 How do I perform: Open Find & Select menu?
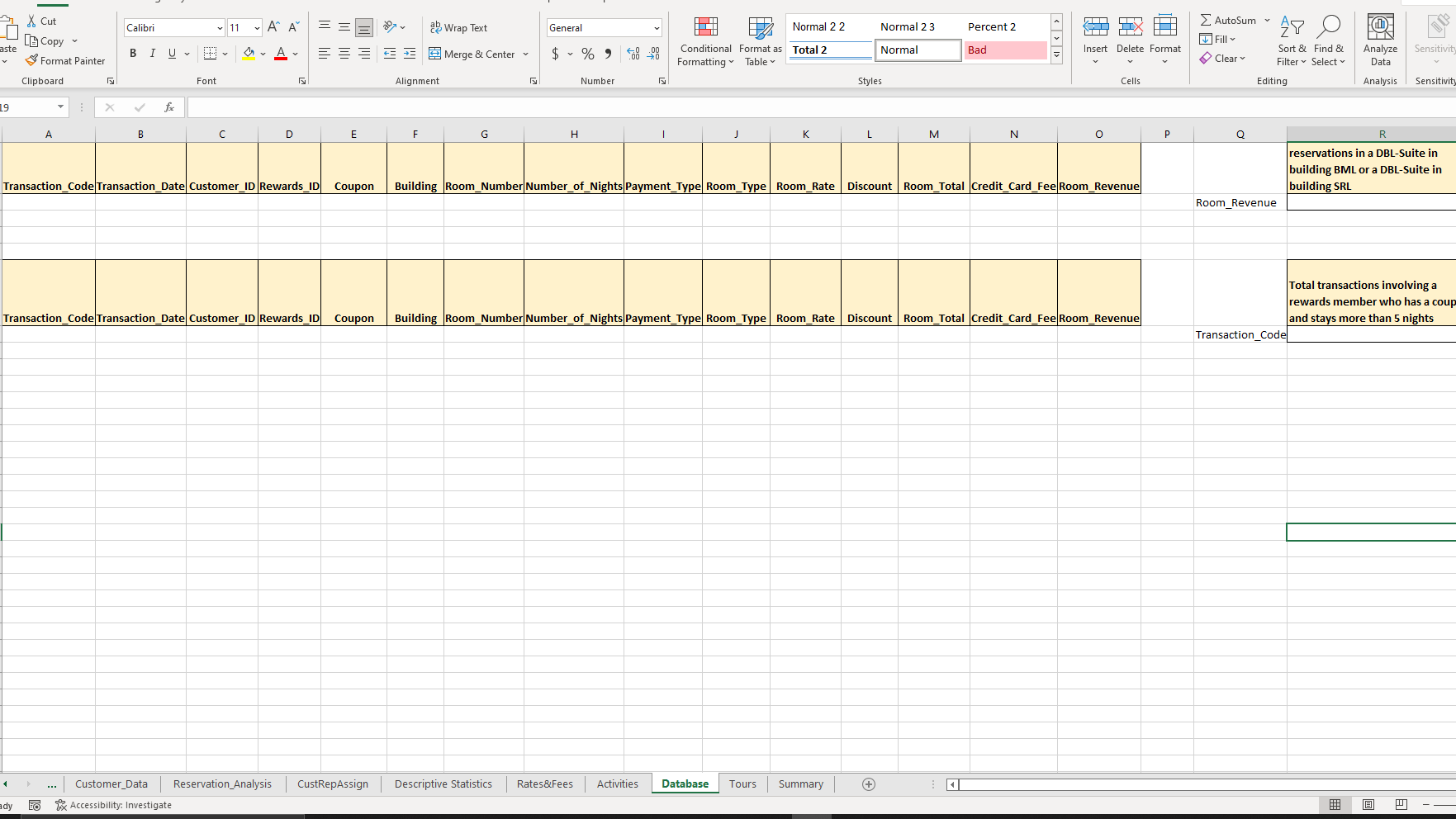(x=1328, y=41)
